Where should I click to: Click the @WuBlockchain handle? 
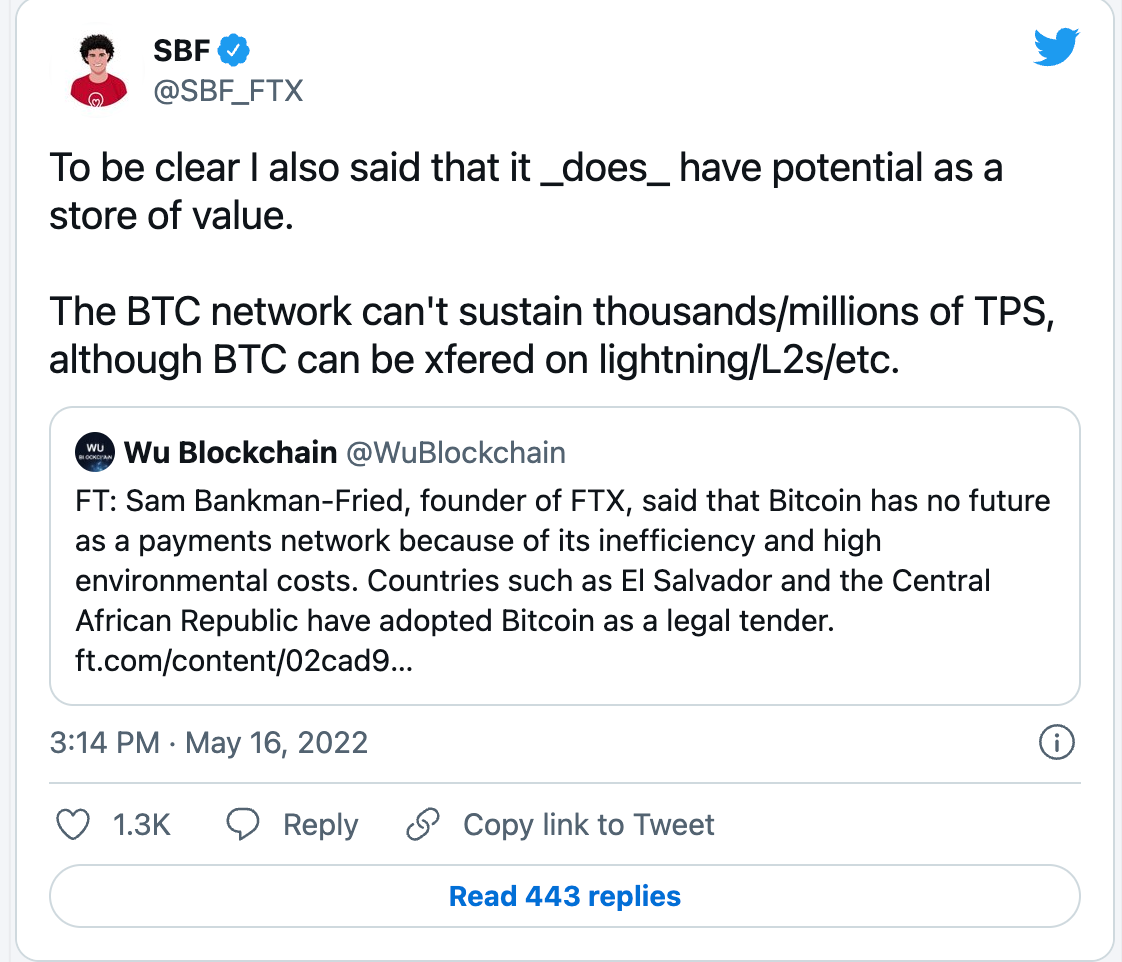tap(455, 453)
